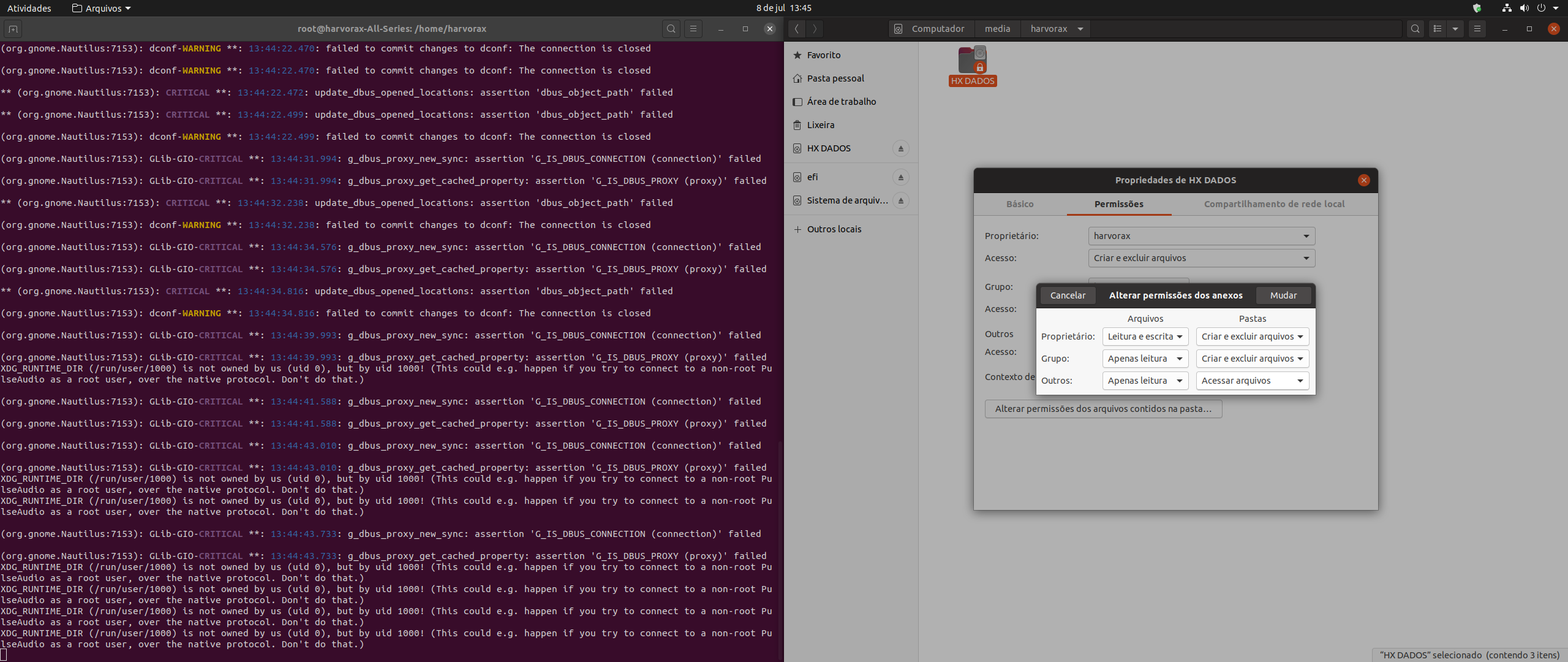The width and height of the screenshot is (1568, 662).
Task: Eject the efi volume
Action: tap(900, 177)
